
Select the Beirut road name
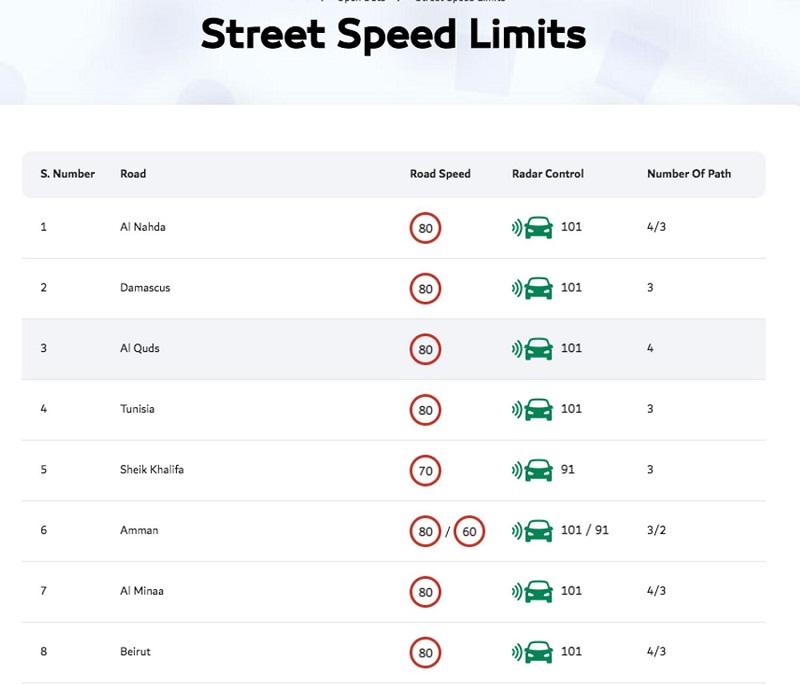tap(135, 651)
